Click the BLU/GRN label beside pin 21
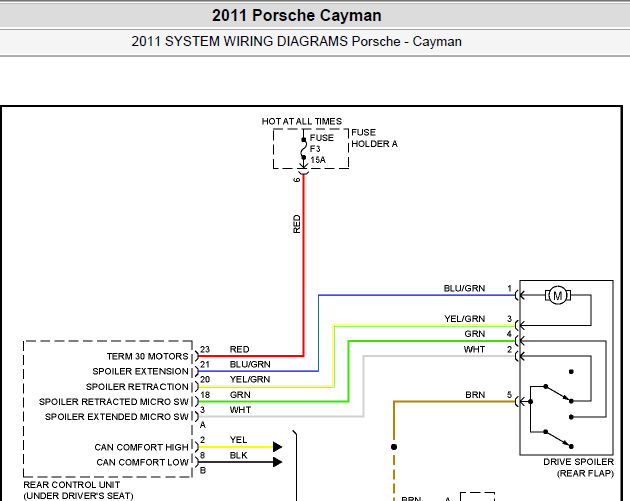This screenshot has width=630, height=501. [250, 364]
